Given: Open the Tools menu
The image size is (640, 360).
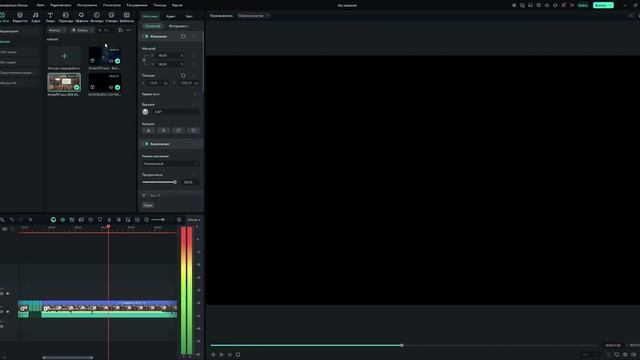Looking at the screenshot, I should (87, 5).
